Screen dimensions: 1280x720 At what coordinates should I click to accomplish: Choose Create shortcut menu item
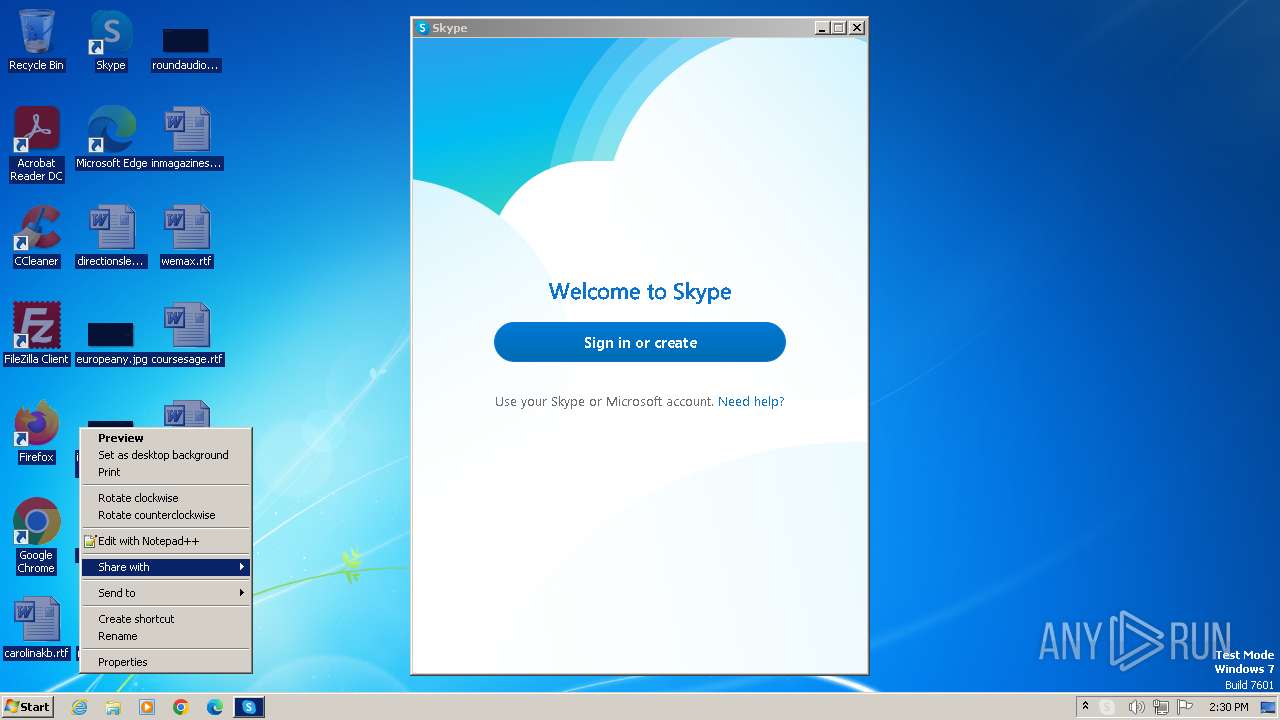[x=166, y=619]
